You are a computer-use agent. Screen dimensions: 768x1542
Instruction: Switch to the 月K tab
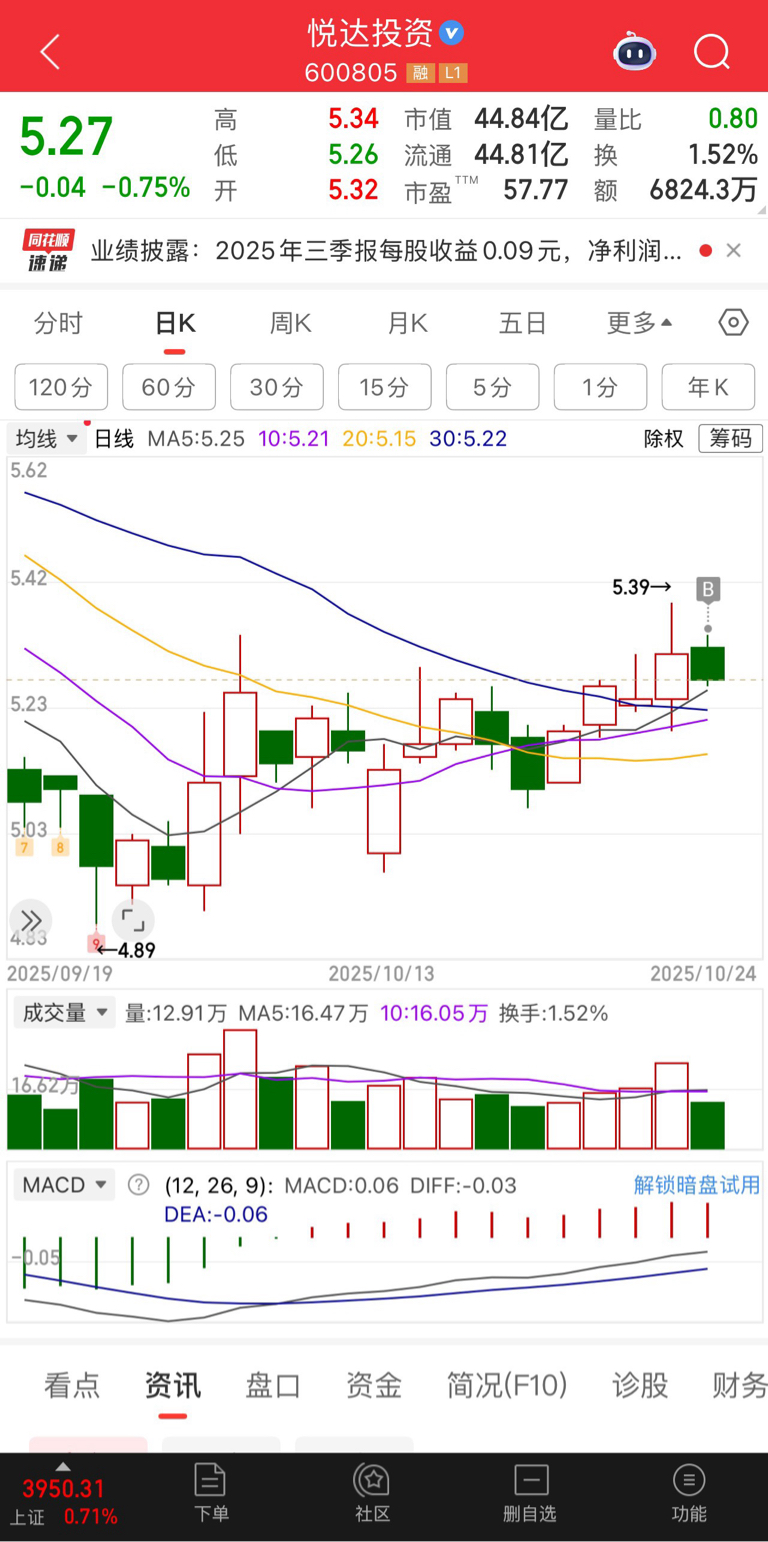pyautogui.click(x=408, y=323)
